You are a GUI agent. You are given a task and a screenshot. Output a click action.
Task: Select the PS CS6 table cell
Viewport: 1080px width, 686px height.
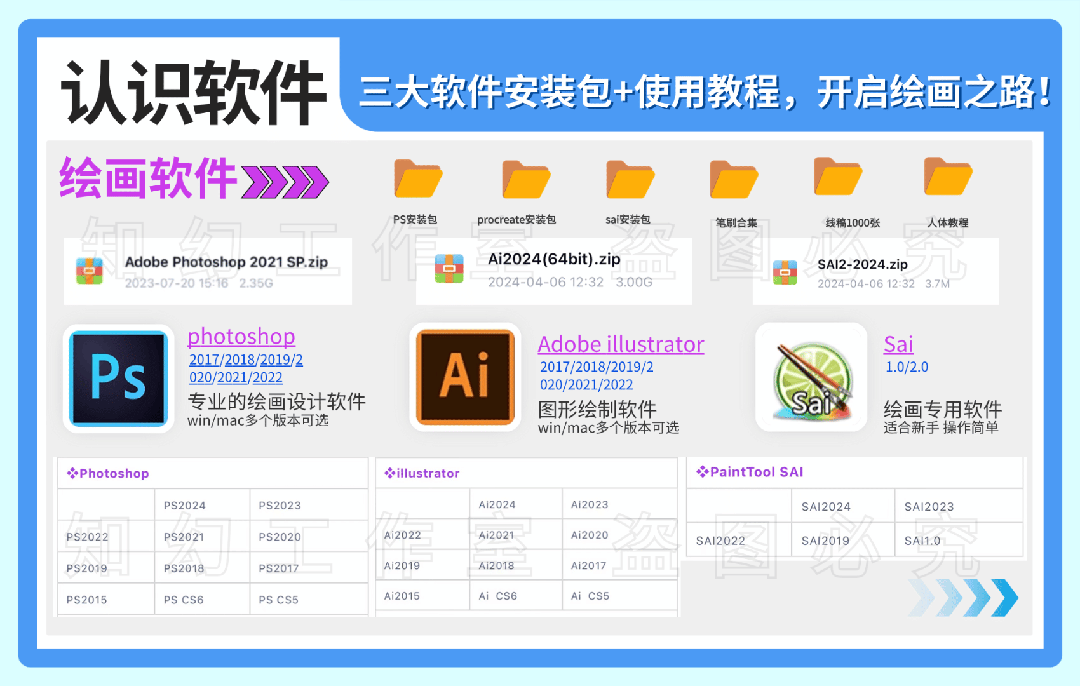coord(202,599)
